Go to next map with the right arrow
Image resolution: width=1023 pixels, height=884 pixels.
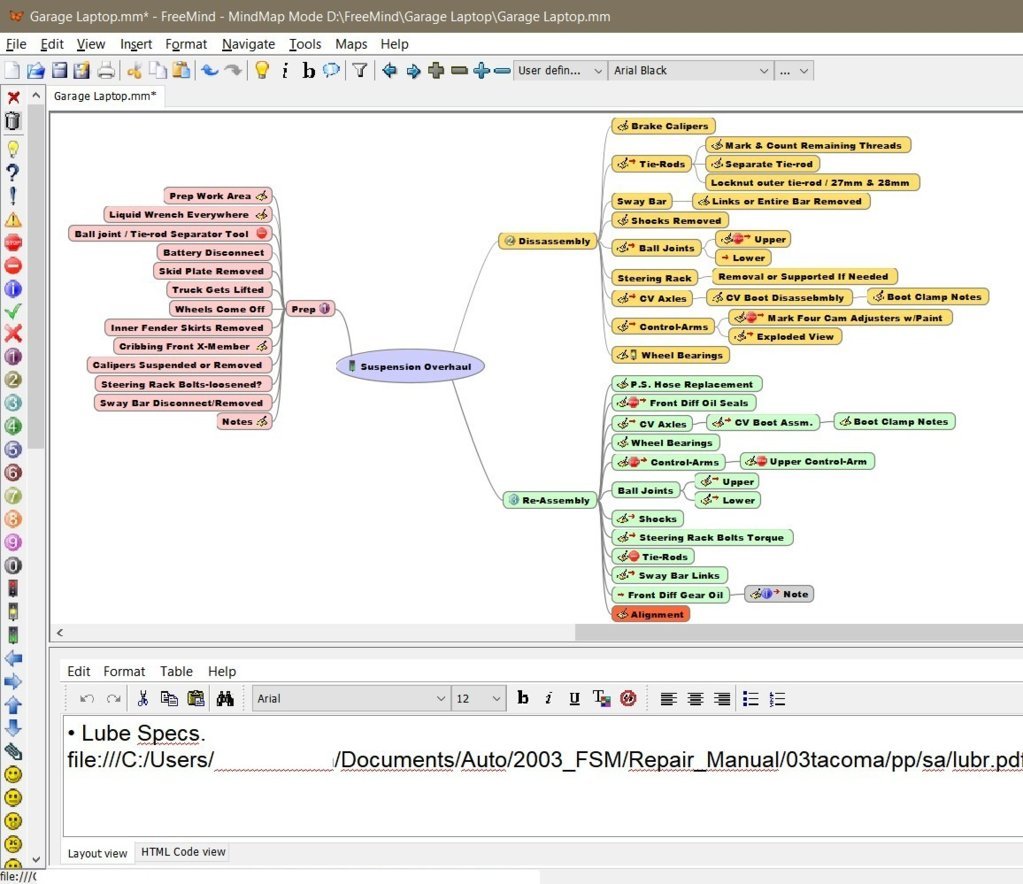(413, 70)
